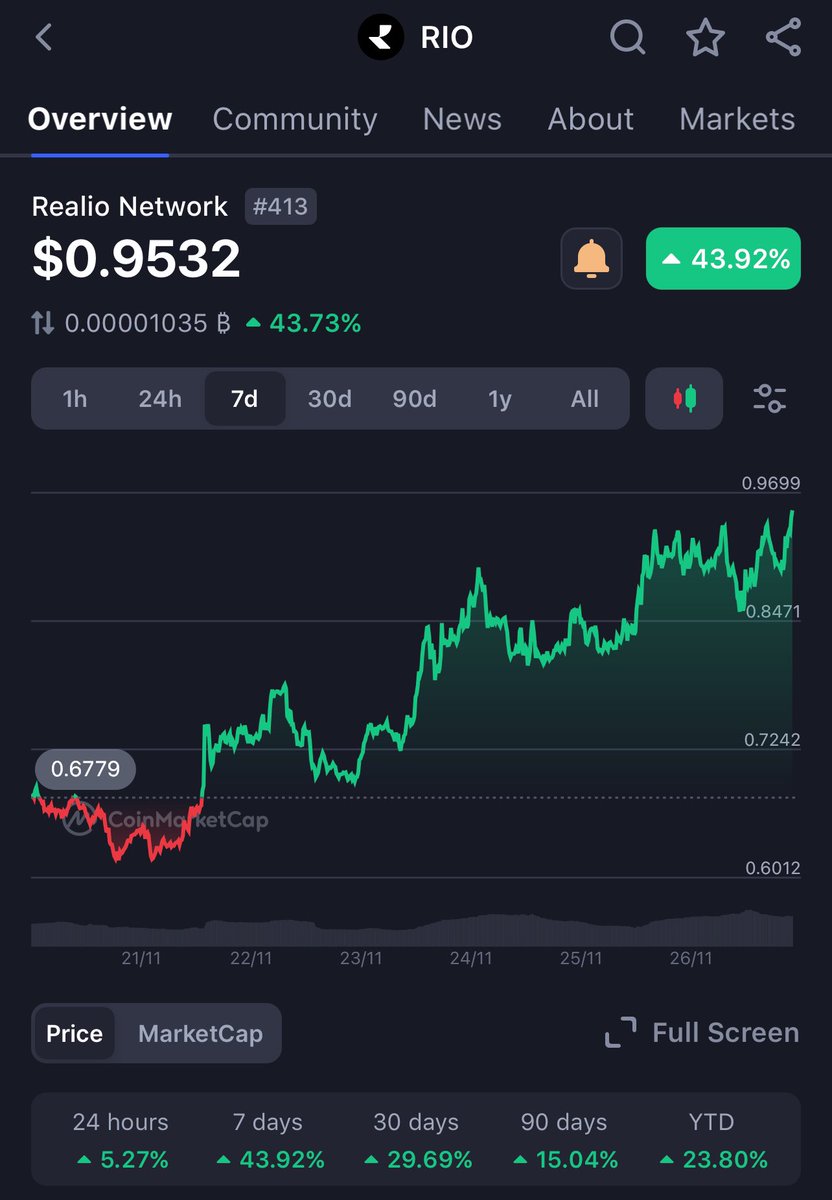Tap the 0.00001035 BTC price
The width and height of the screenshot is (832, 1200).
point(148,323)
